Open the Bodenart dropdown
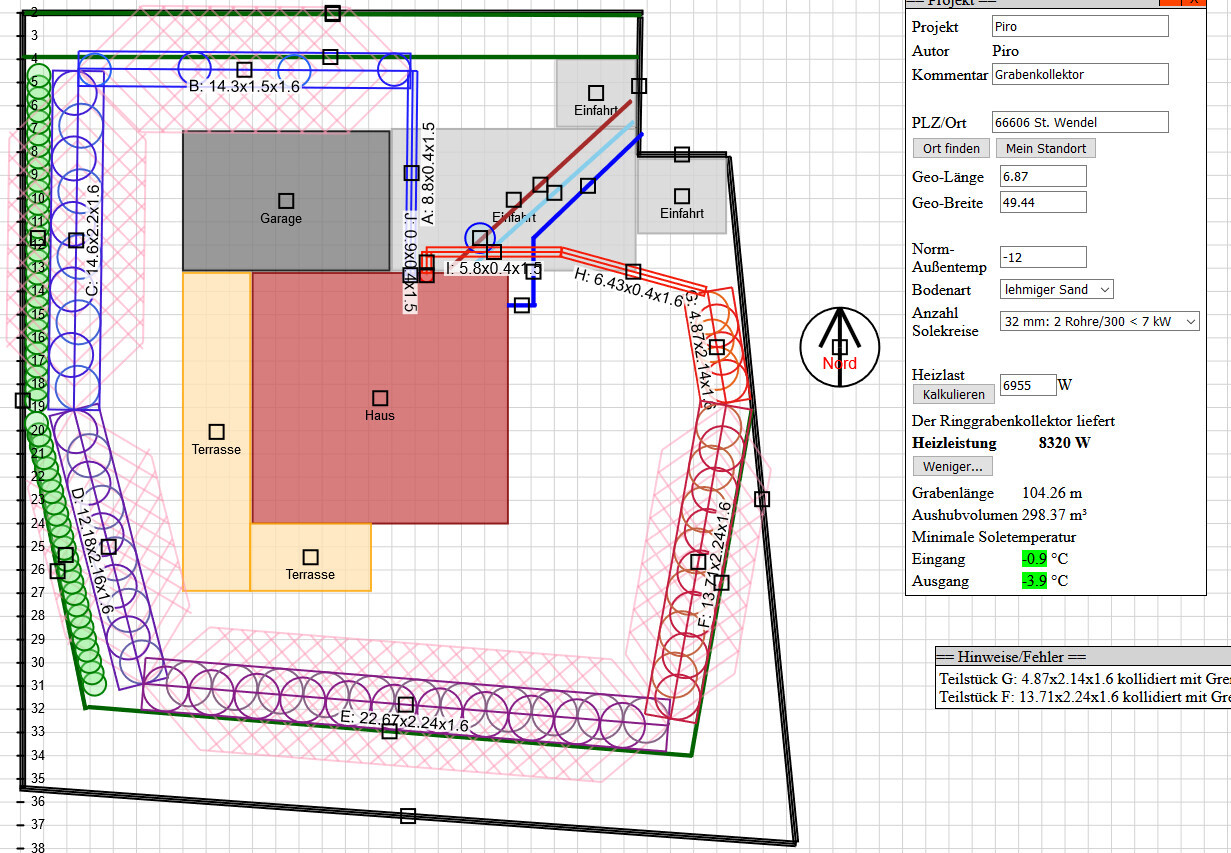This screenshot has height=853, width=1231. click(1057, 290)
